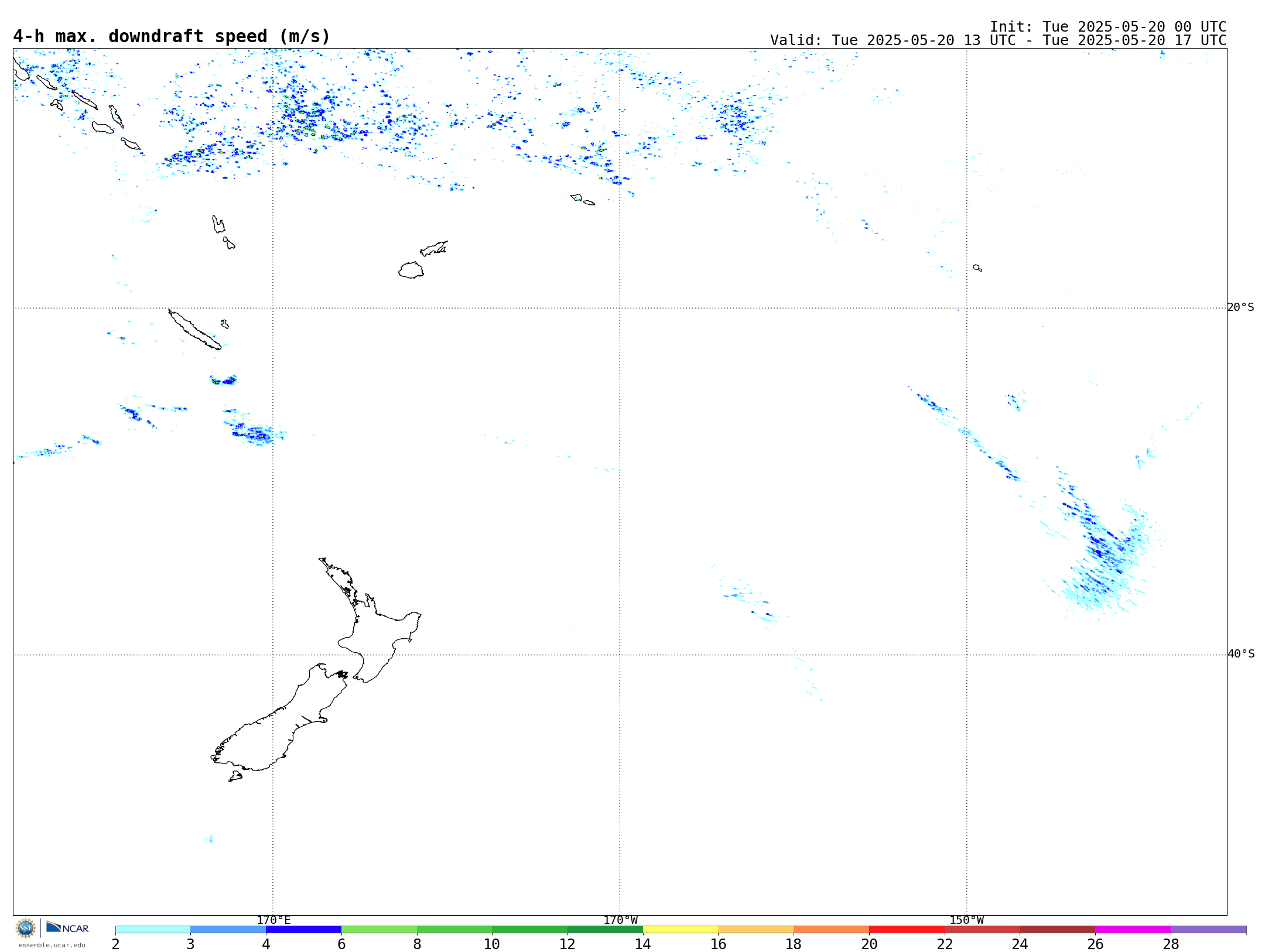Click the colorbar tick label '24'
Image resolution: width=1265 pixels, height=952 pixels.
[1020, 944]
